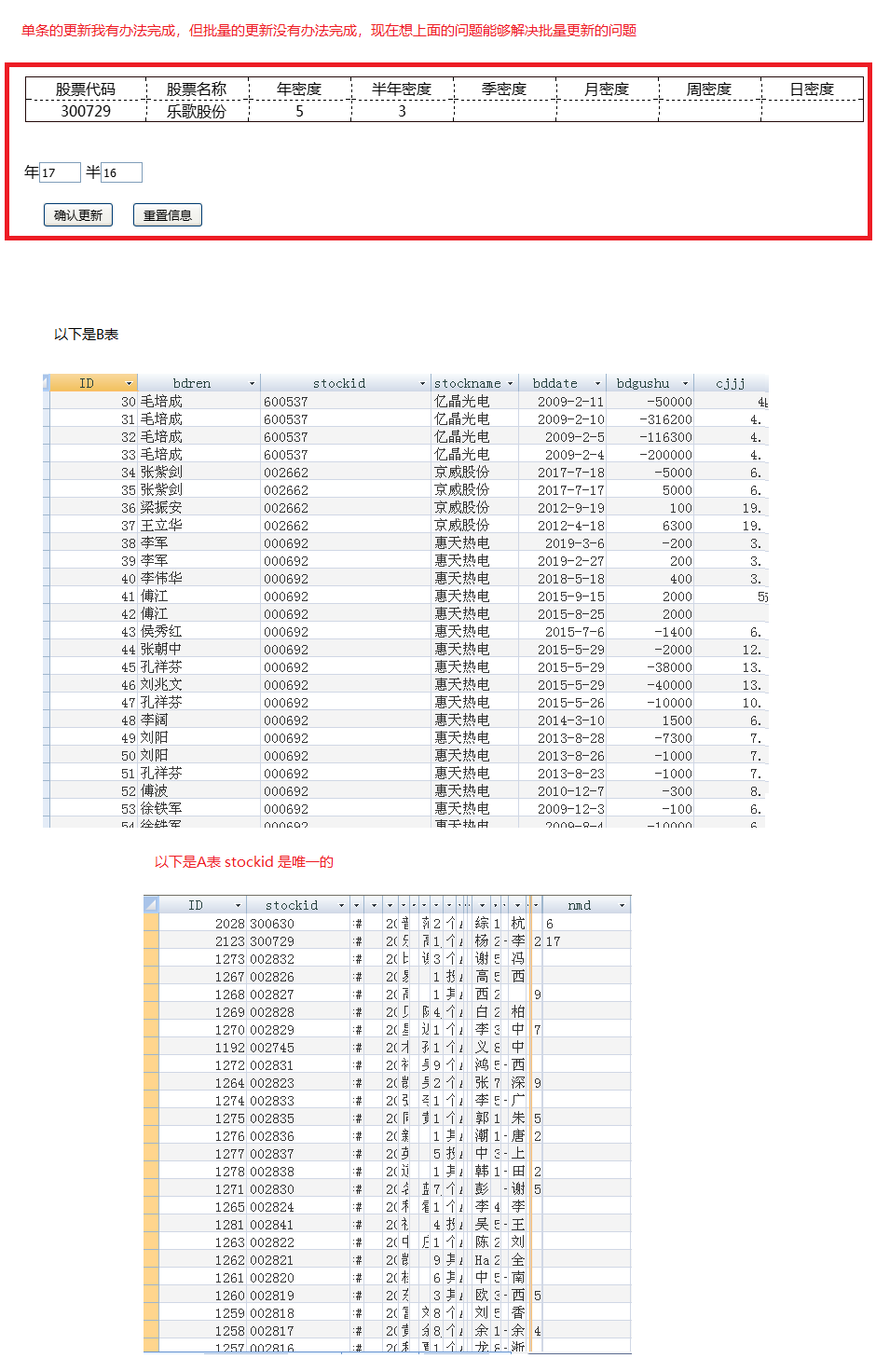Open the bddate column filter dropdown
The width and height of the screenshot is (876, 1372).
click(x=597, y=383)
